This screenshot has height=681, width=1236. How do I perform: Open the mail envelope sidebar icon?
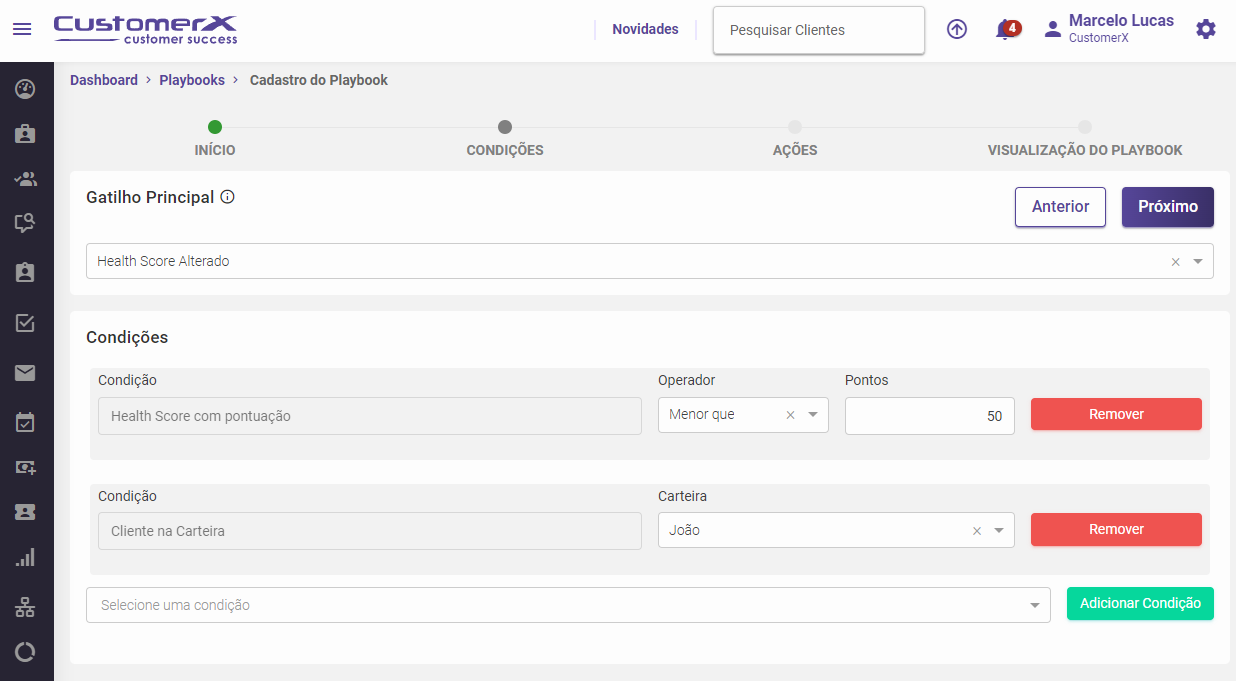click(x=26, y=373)
